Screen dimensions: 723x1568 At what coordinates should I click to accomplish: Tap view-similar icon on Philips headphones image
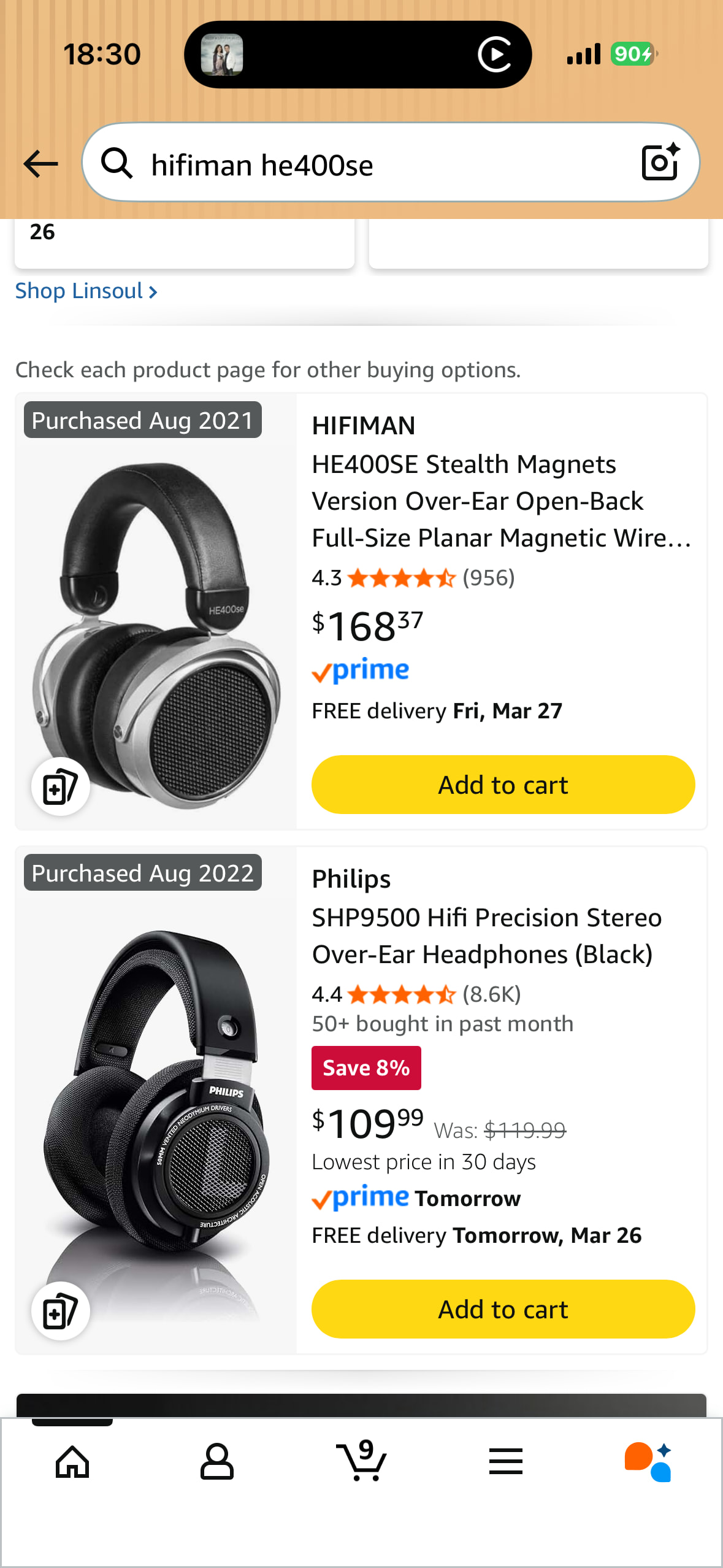[x=60, y=1311]
